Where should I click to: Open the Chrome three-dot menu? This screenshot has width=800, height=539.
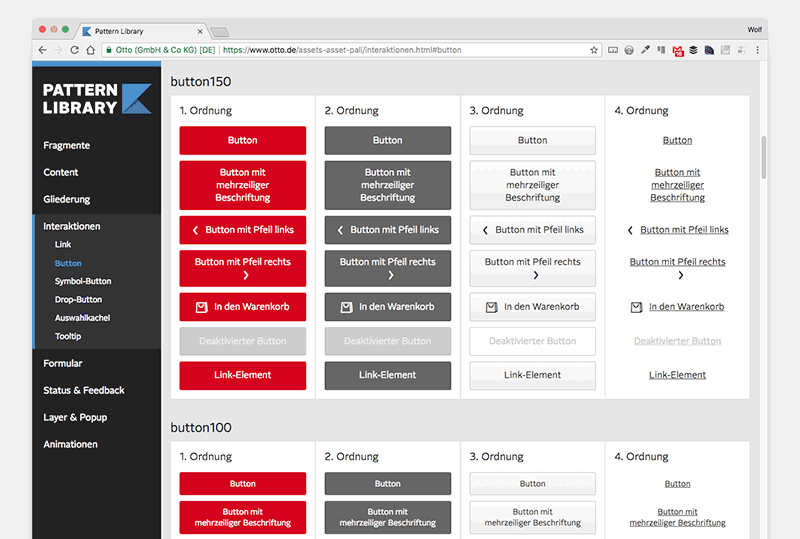pos(757,49)
